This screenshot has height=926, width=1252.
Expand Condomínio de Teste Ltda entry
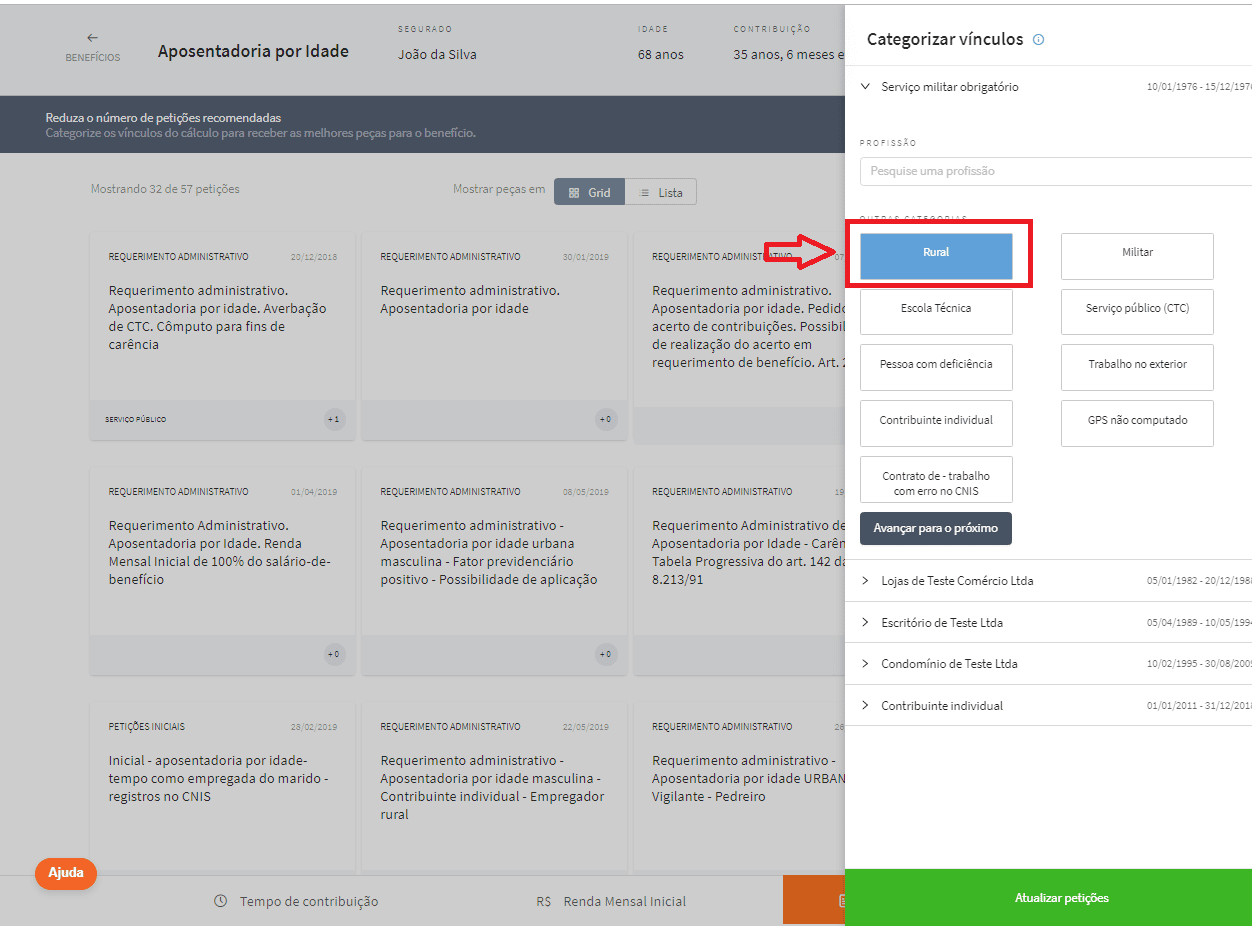[x=866, y=664]
